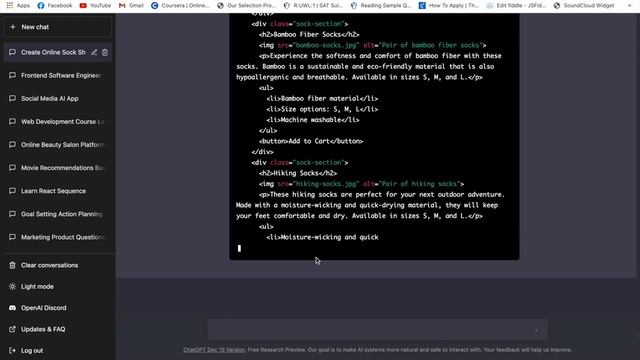The image size is (640, 360).
Task: Click the Moisture-wicking and quick code line
Action: tap(322, 237)
